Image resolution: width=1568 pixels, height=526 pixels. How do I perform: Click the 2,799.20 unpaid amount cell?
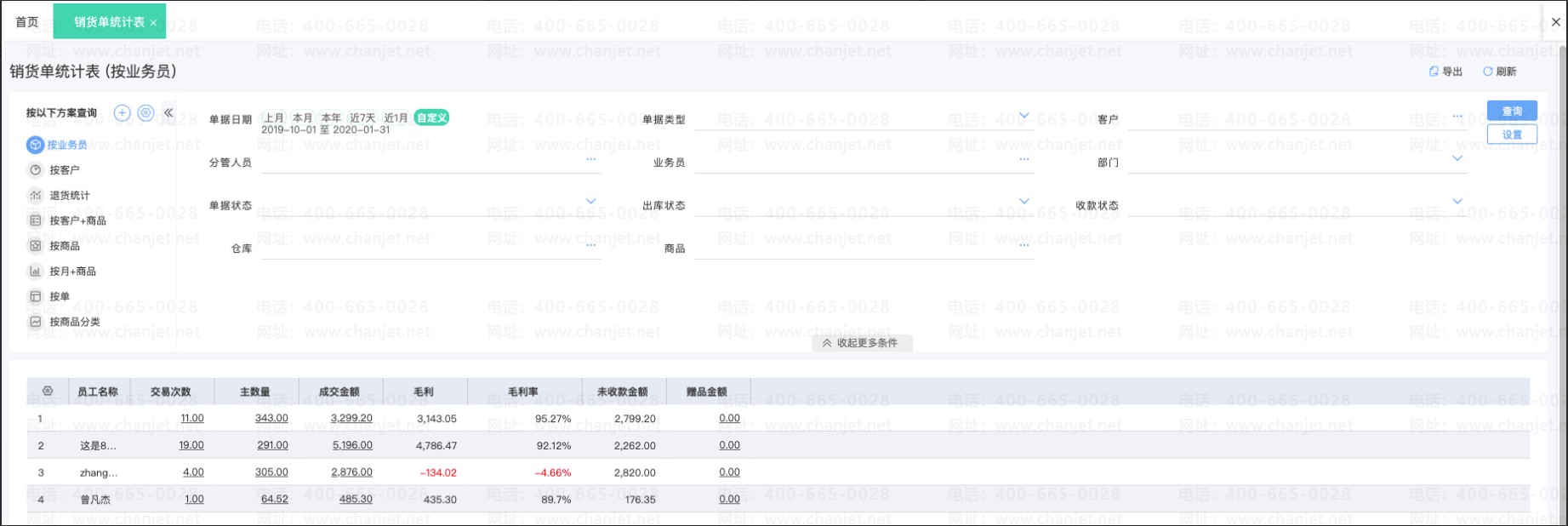pyautogui.click(x=635, y=419)
